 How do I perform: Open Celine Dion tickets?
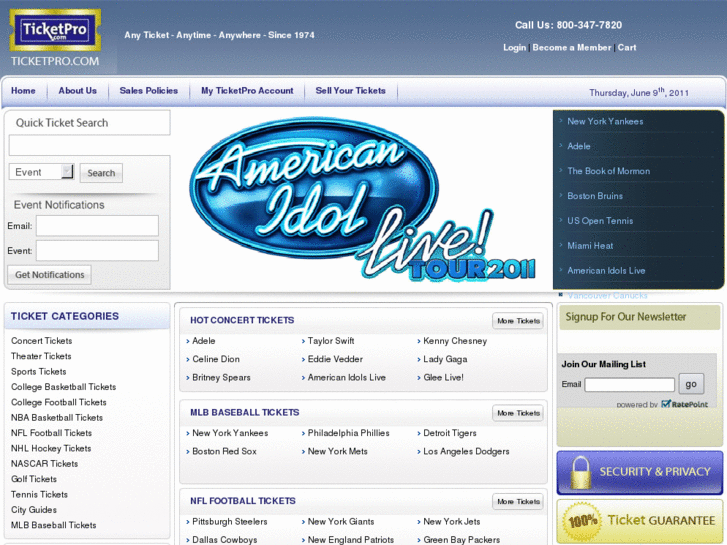point(216,359)
